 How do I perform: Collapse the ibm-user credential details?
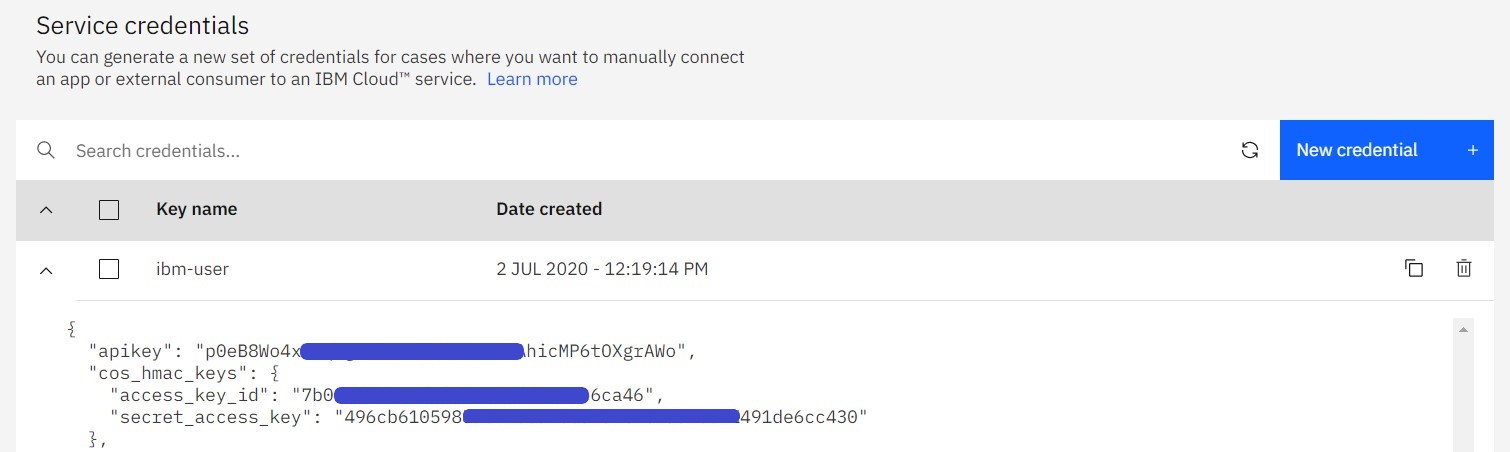point(45,269)
